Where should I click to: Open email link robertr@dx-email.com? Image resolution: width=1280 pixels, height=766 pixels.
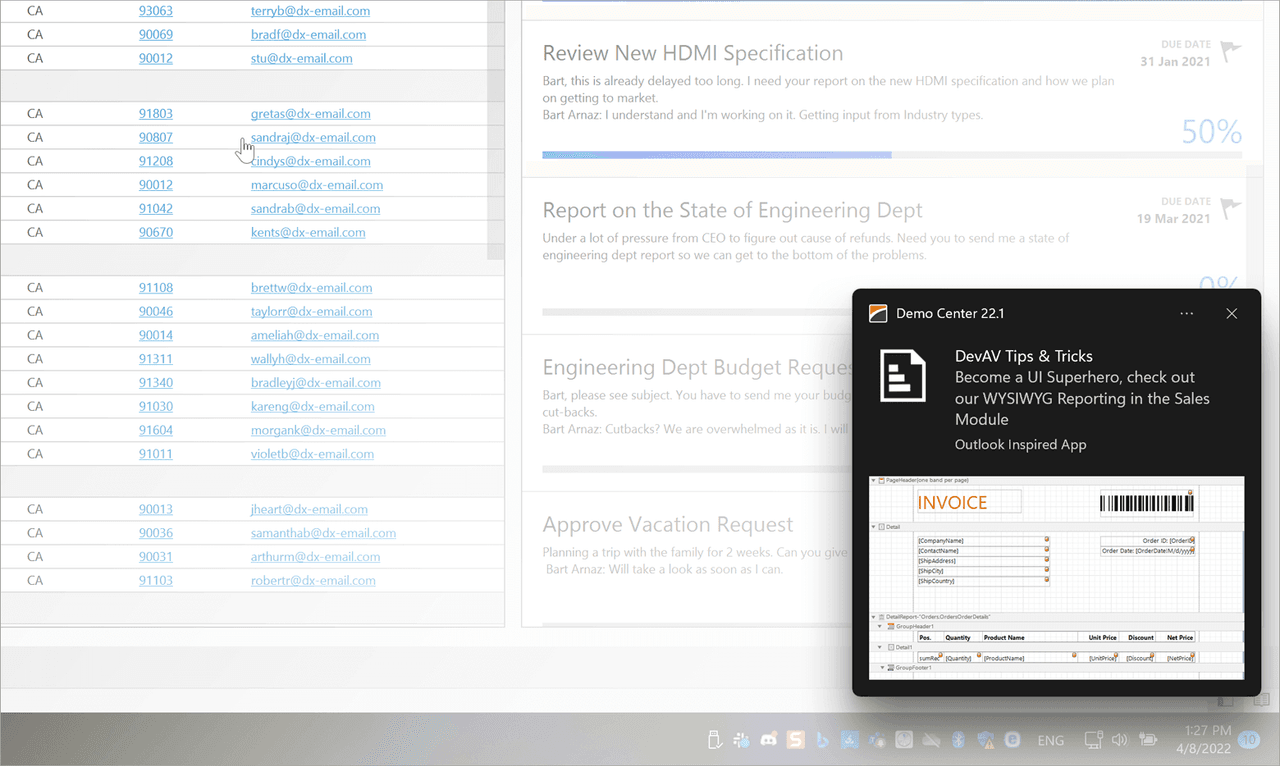tap(313, 580)
